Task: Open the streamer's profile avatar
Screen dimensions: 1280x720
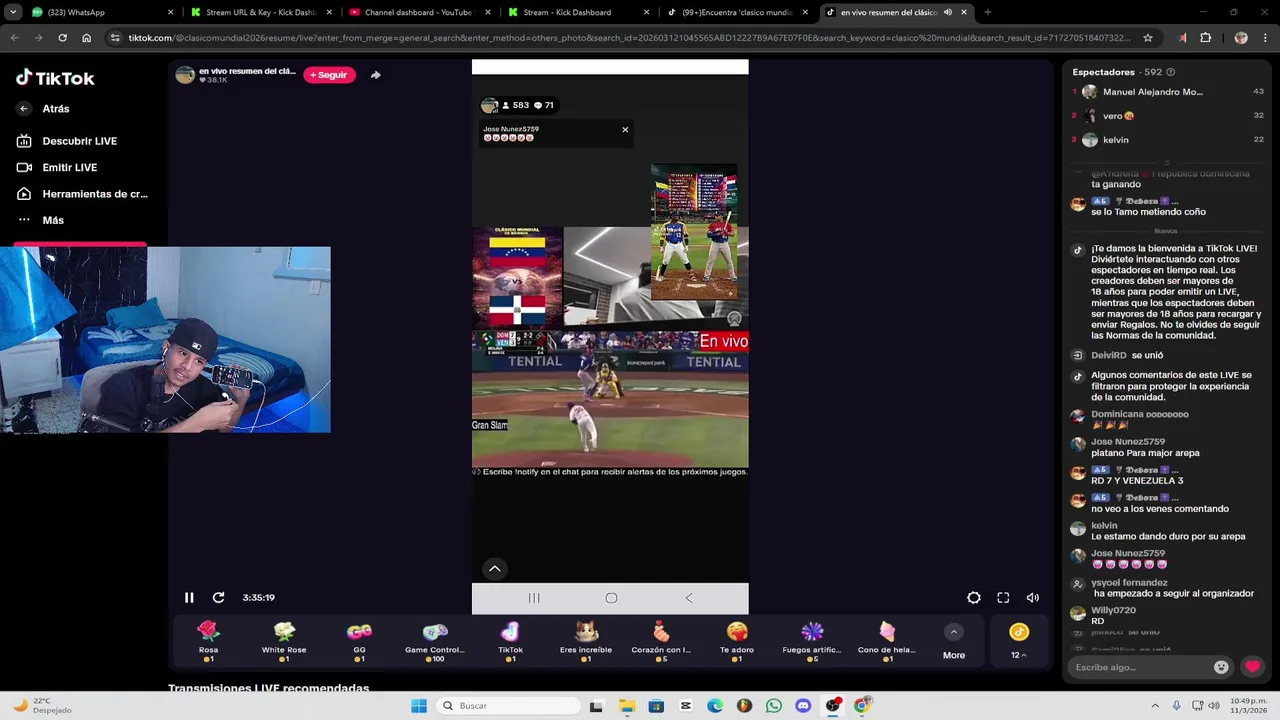Action: 185,75
